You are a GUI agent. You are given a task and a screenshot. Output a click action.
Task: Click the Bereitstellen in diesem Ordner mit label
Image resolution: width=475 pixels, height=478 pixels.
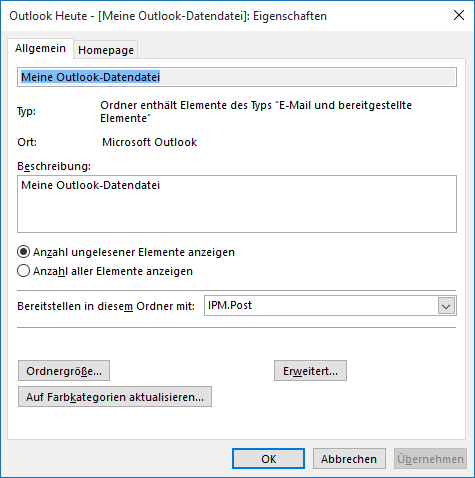(x=106, y=306)
